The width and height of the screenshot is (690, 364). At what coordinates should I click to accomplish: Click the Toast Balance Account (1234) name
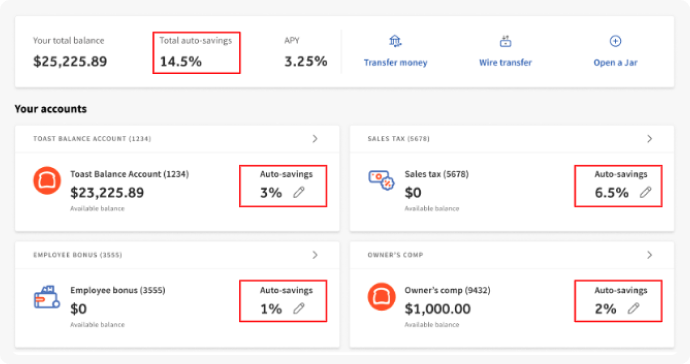click(129, 174)
